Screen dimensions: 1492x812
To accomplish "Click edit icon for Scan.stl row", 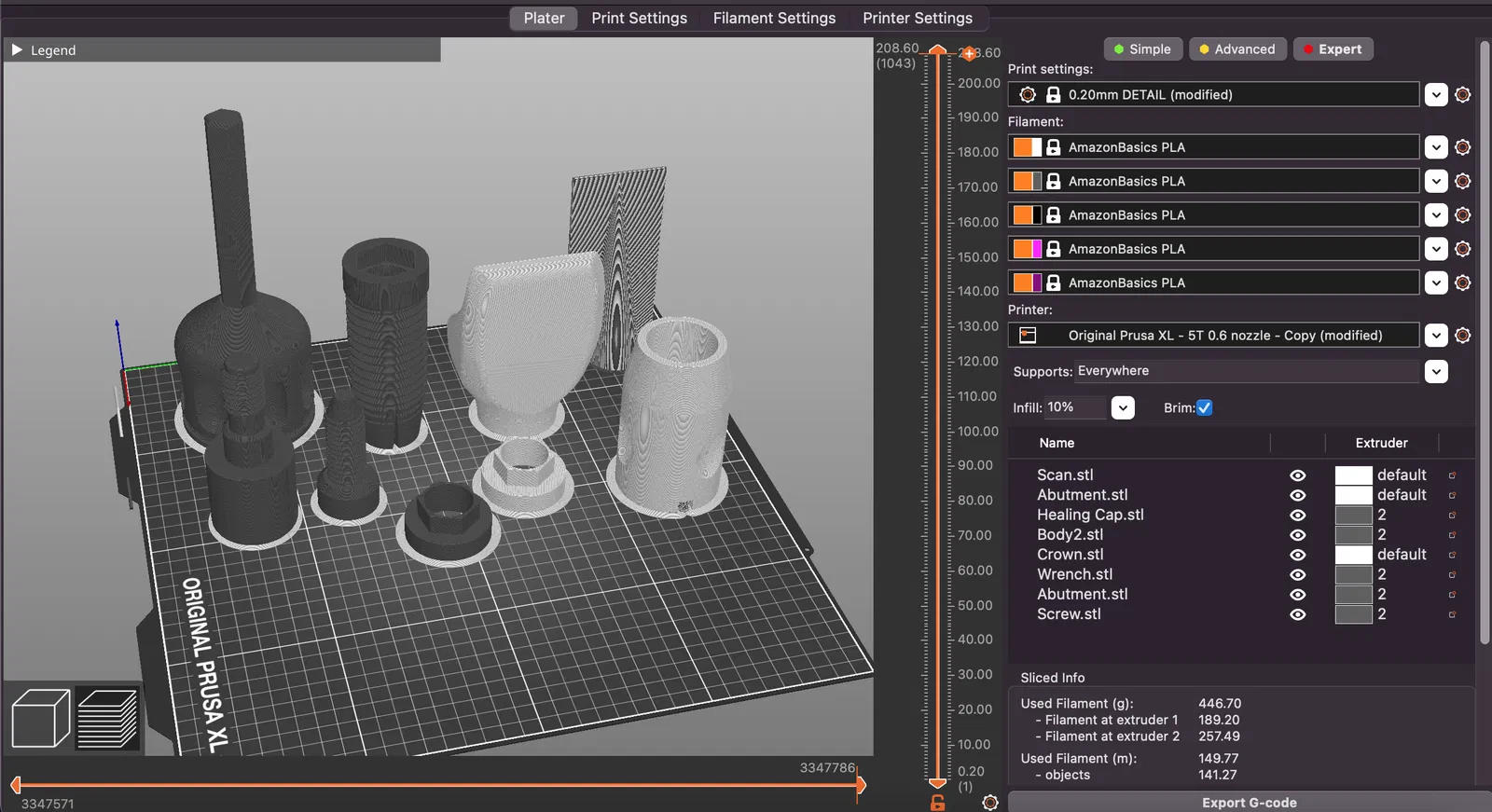I will click(x=1452, y=475).
